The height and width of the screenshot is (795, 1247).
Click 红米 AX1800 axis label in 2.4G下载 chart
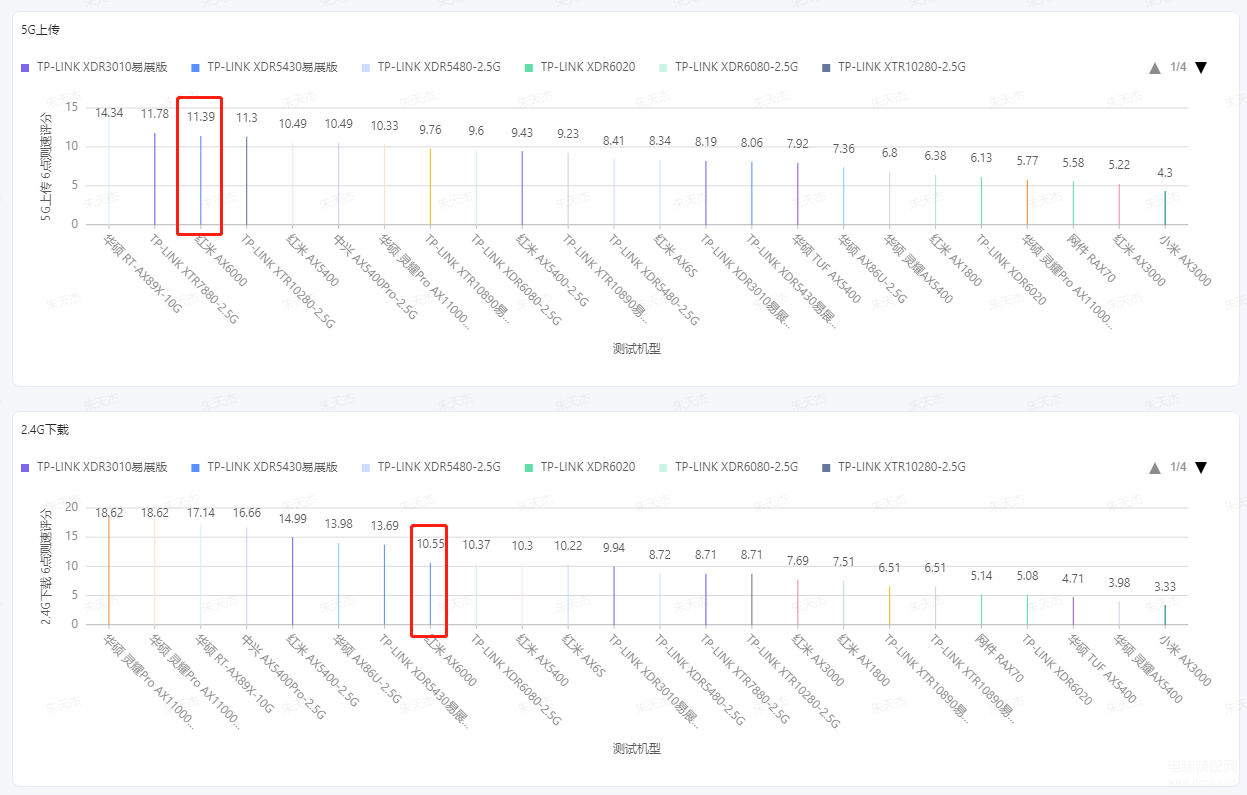click(863, 659)
